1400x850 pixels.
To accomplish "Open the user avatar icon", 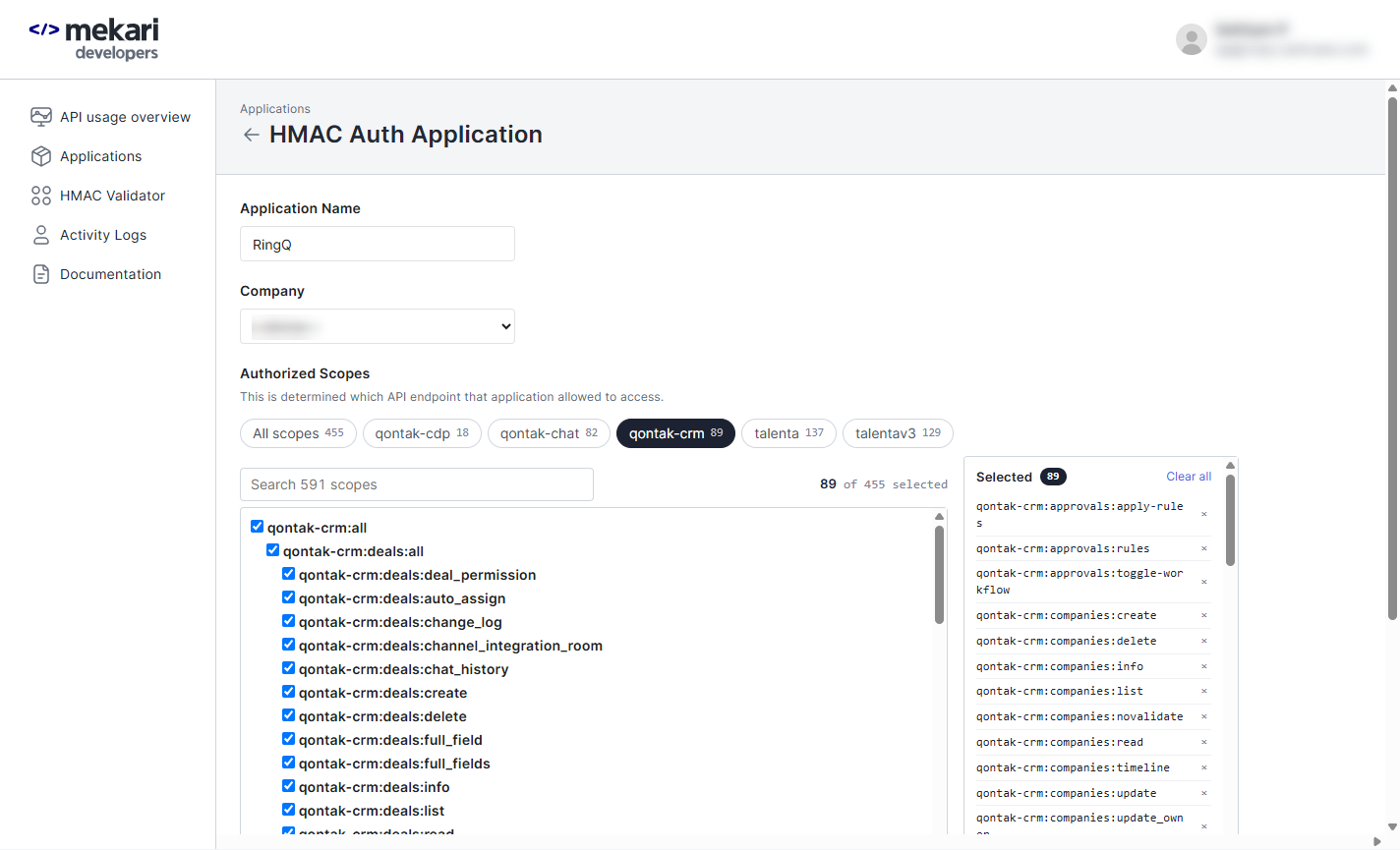I will pyautogui.click(x=1192, y=39).
